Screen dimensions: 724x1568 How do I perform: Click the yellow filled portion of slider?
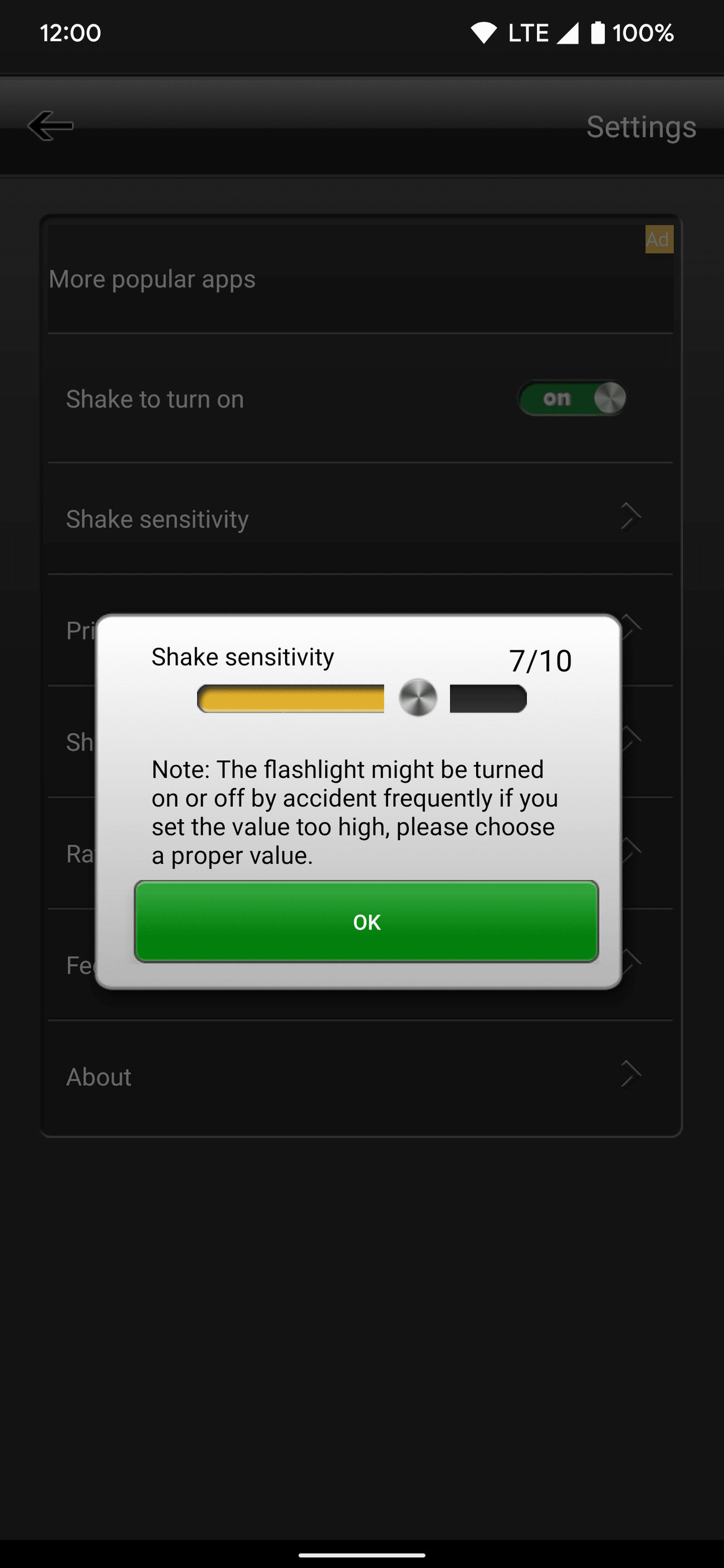pos(291,699)
